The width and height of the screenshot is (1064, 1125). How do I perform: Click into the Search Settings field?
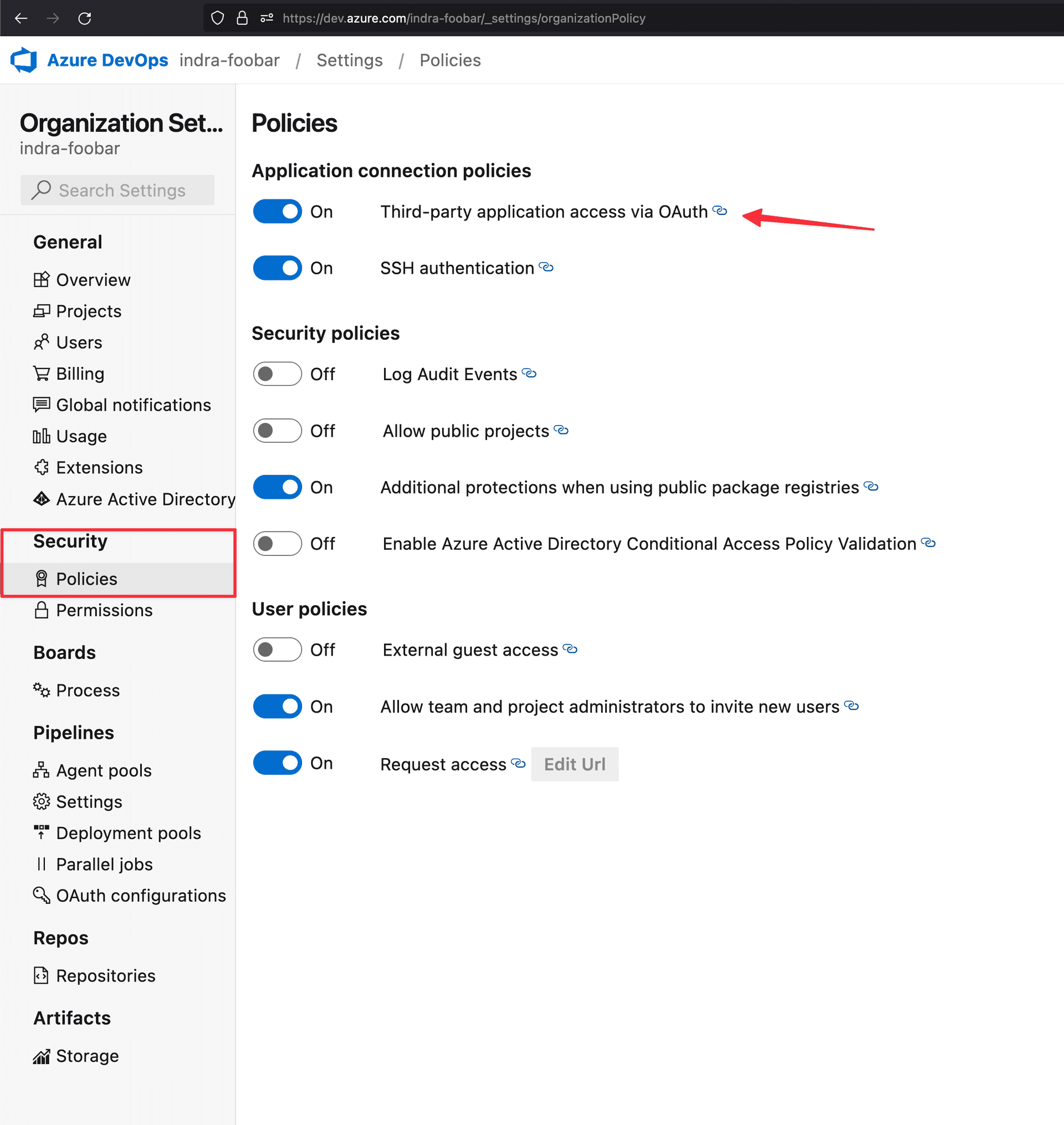pos(117,190)
